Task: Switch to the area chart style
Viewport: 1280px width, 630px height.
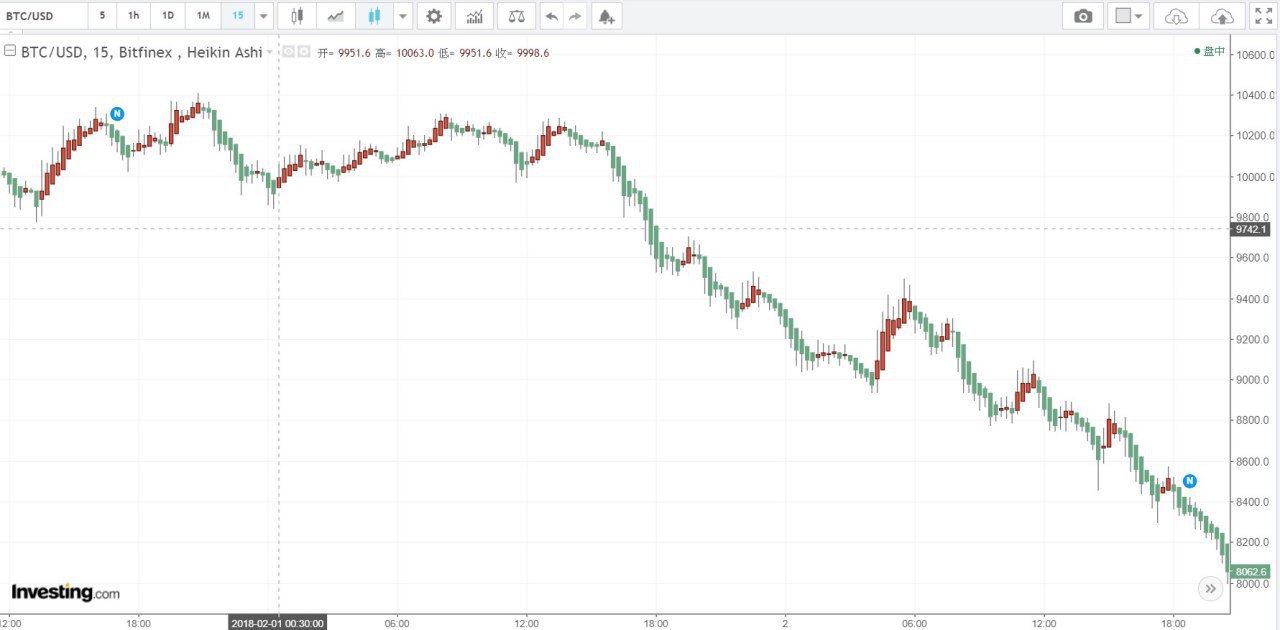Action: click(337, 16)
